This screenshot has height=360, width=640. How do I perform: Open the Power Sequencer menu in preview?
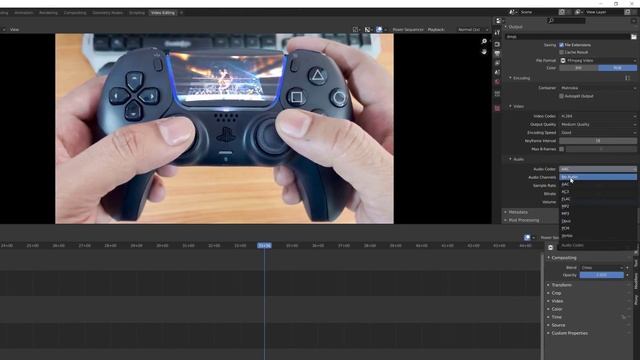pos(408,29)
